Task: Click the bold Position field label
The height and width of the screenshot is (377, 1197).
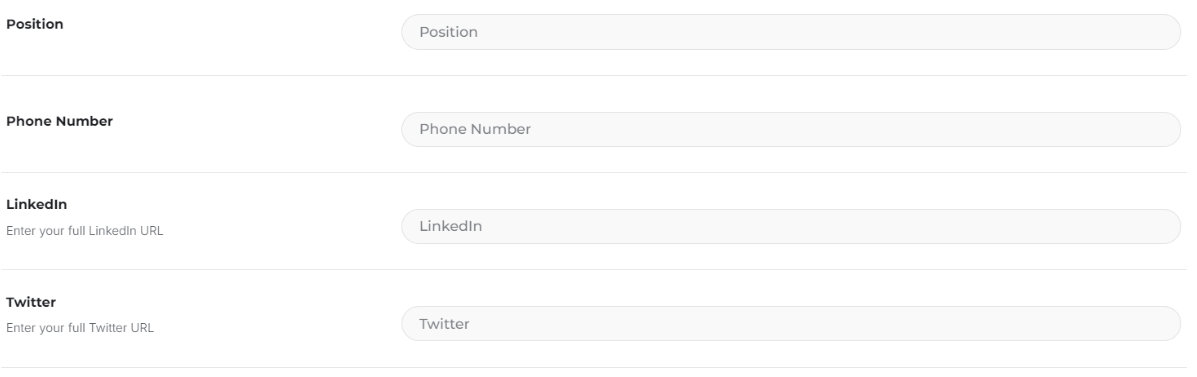Action: [34, 24]
